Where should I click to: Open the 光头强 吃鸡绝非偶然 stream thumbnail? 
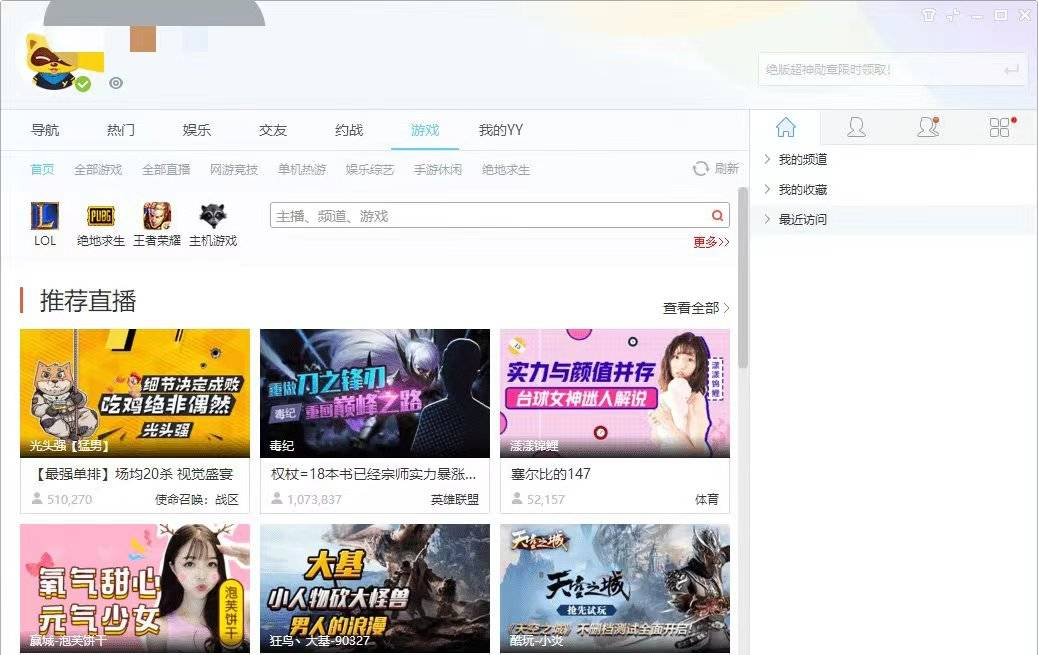135,393
